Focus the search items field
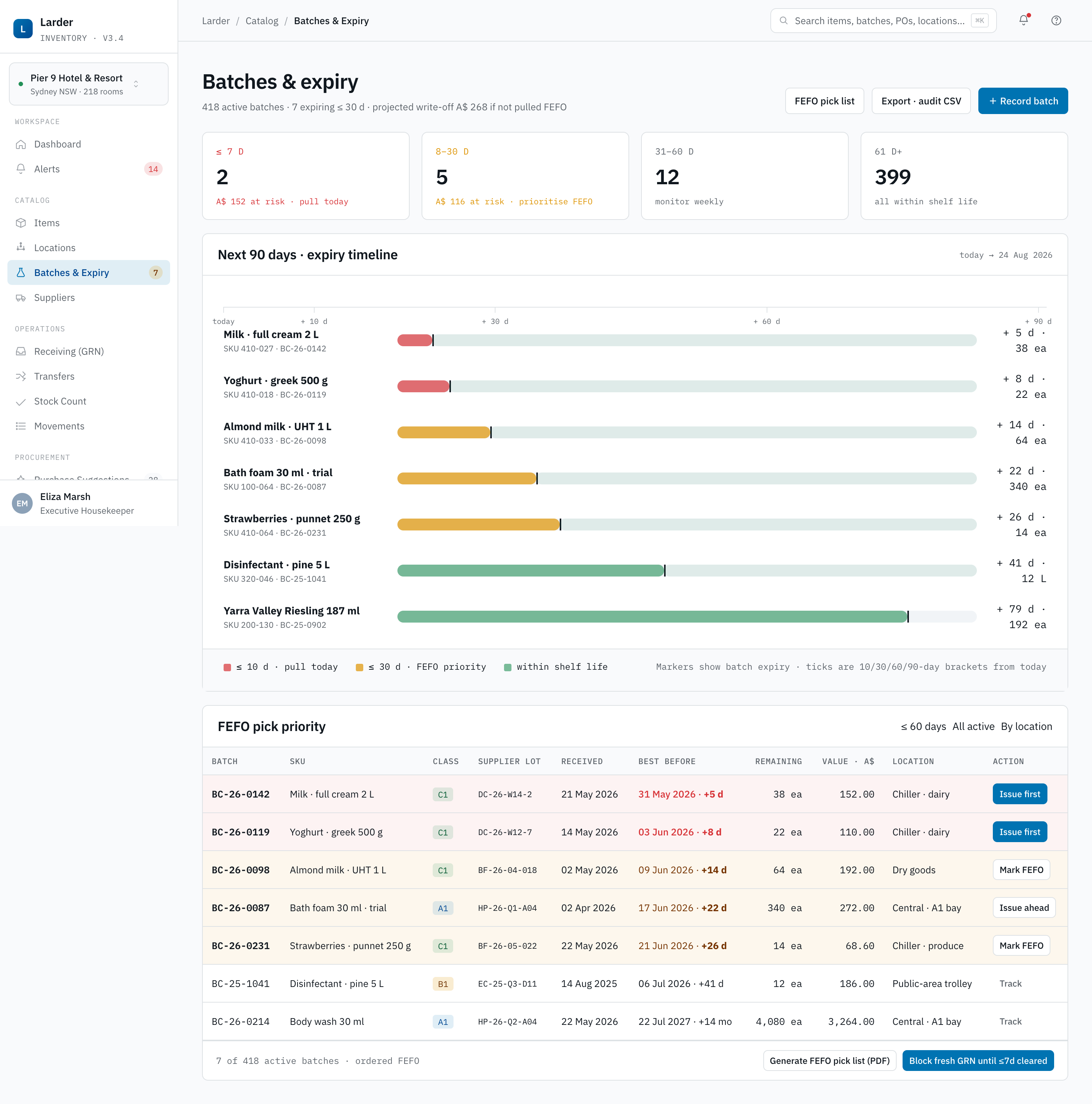This screenshot has width=1092, height=1104. pyautogui.click(x=883, y=20)
